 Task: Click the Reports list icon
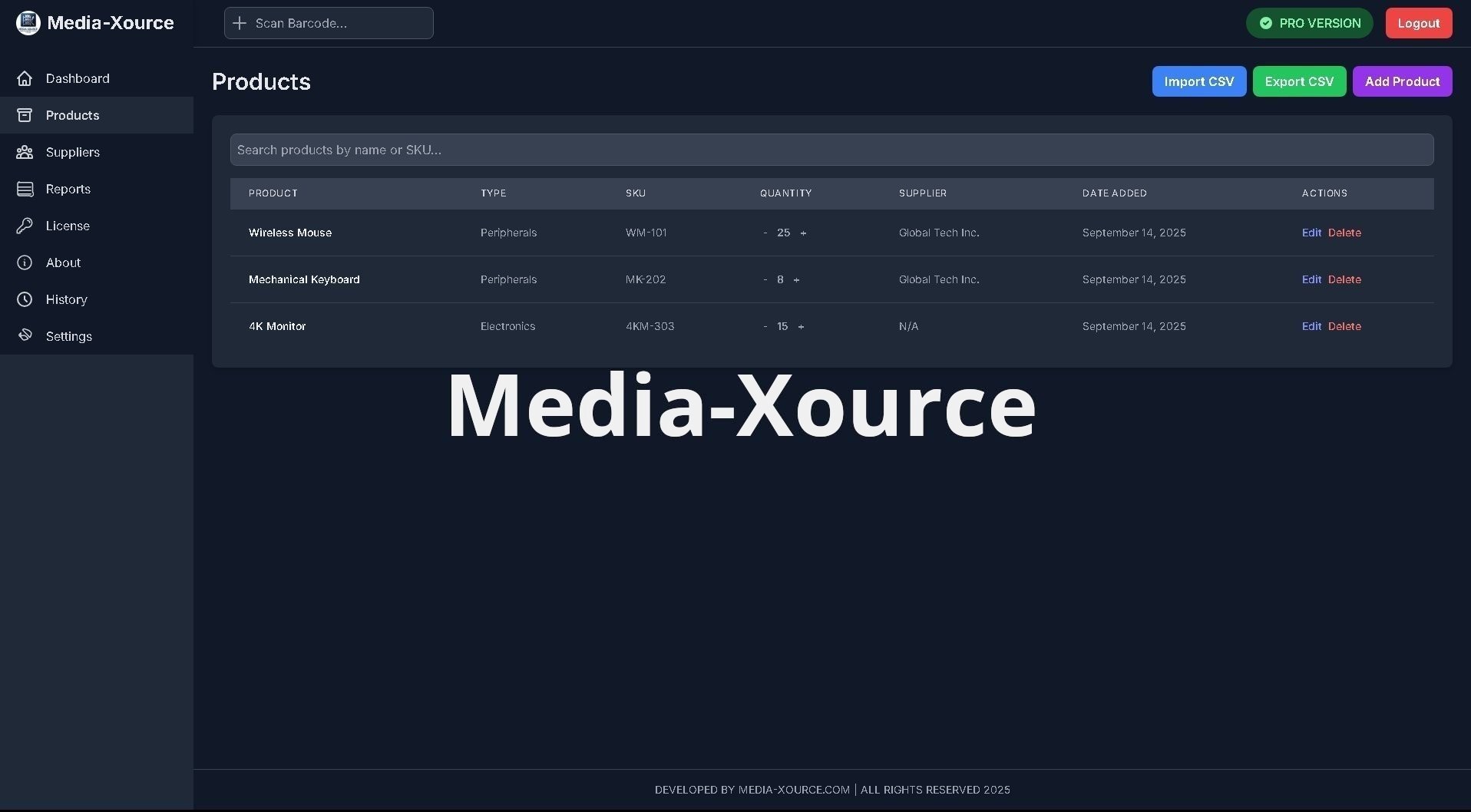(x=25, y=189)
